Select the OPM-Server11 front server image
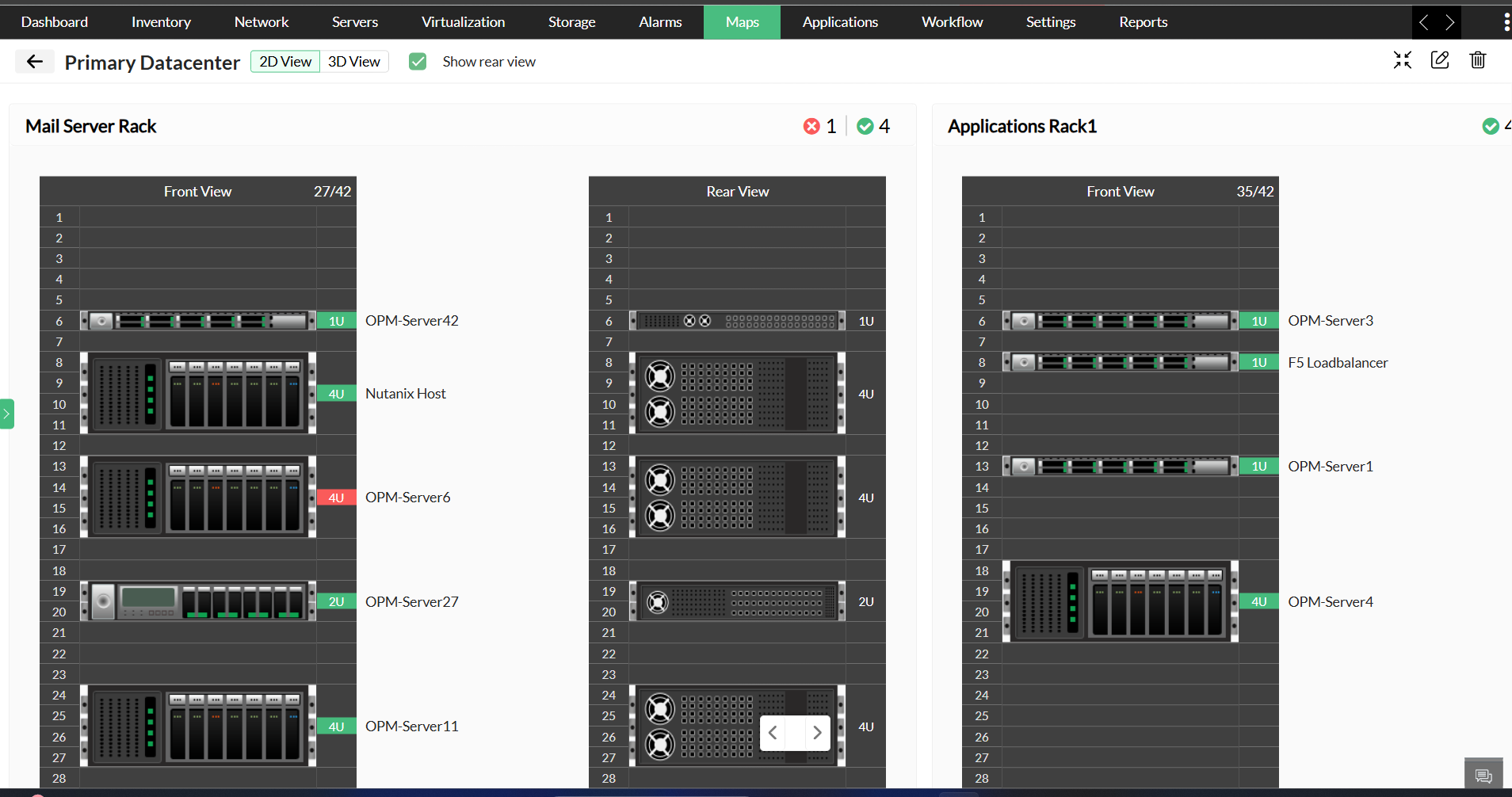This screenshot has height=797, width=1512. [198, 726]
